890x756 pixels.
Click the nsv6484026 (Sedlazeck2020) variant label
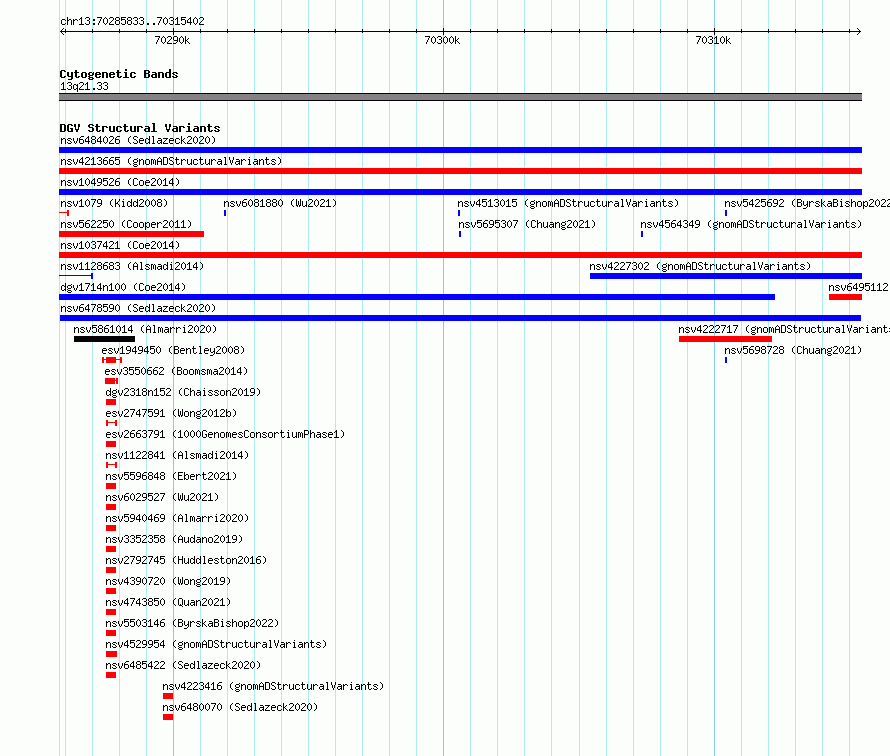(138, 140)
